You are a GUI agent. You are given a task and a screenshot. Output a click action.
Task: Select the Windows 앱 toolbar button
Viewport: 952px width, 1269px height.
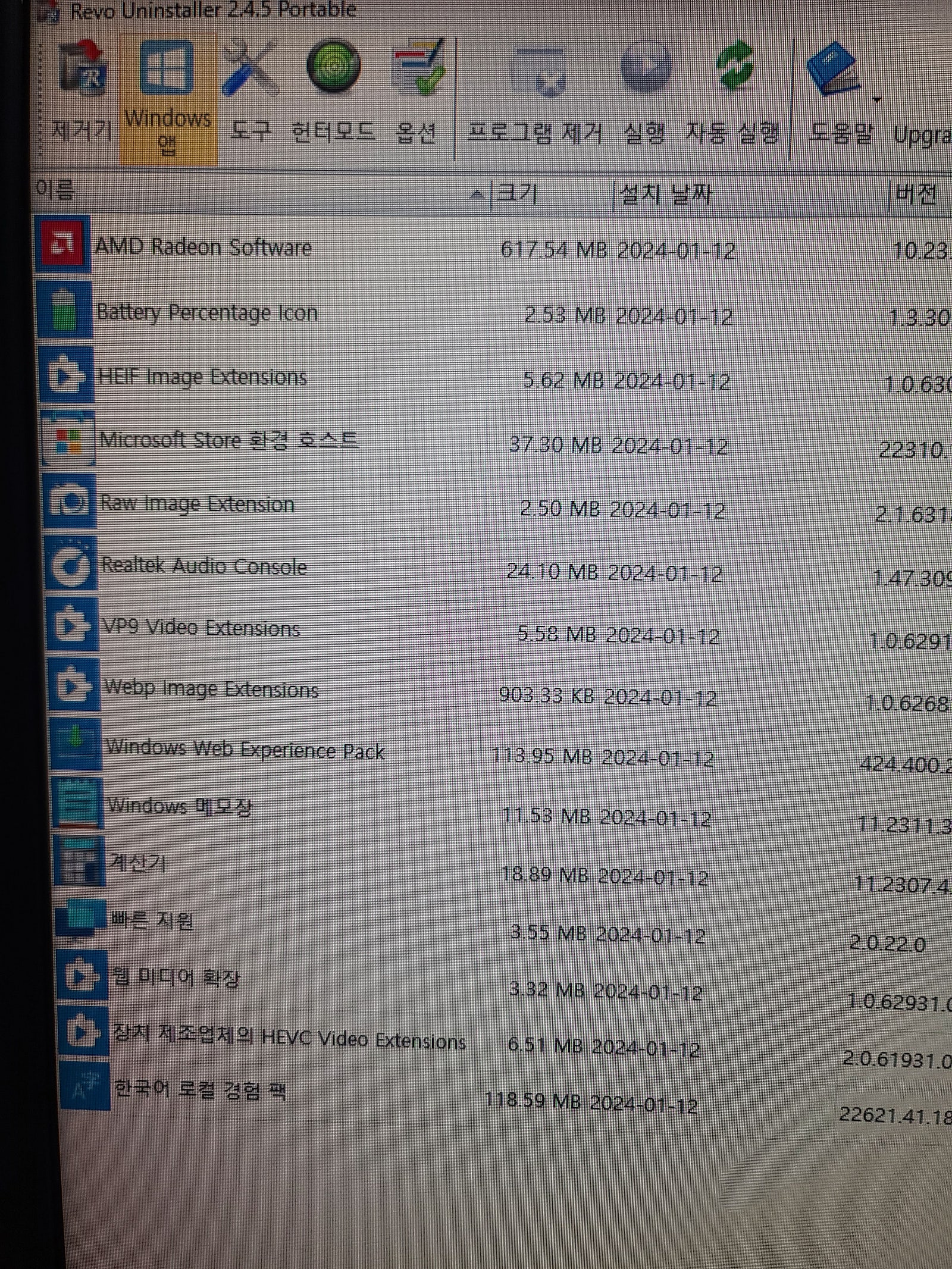pyautogui.click(x=168, y=99)
